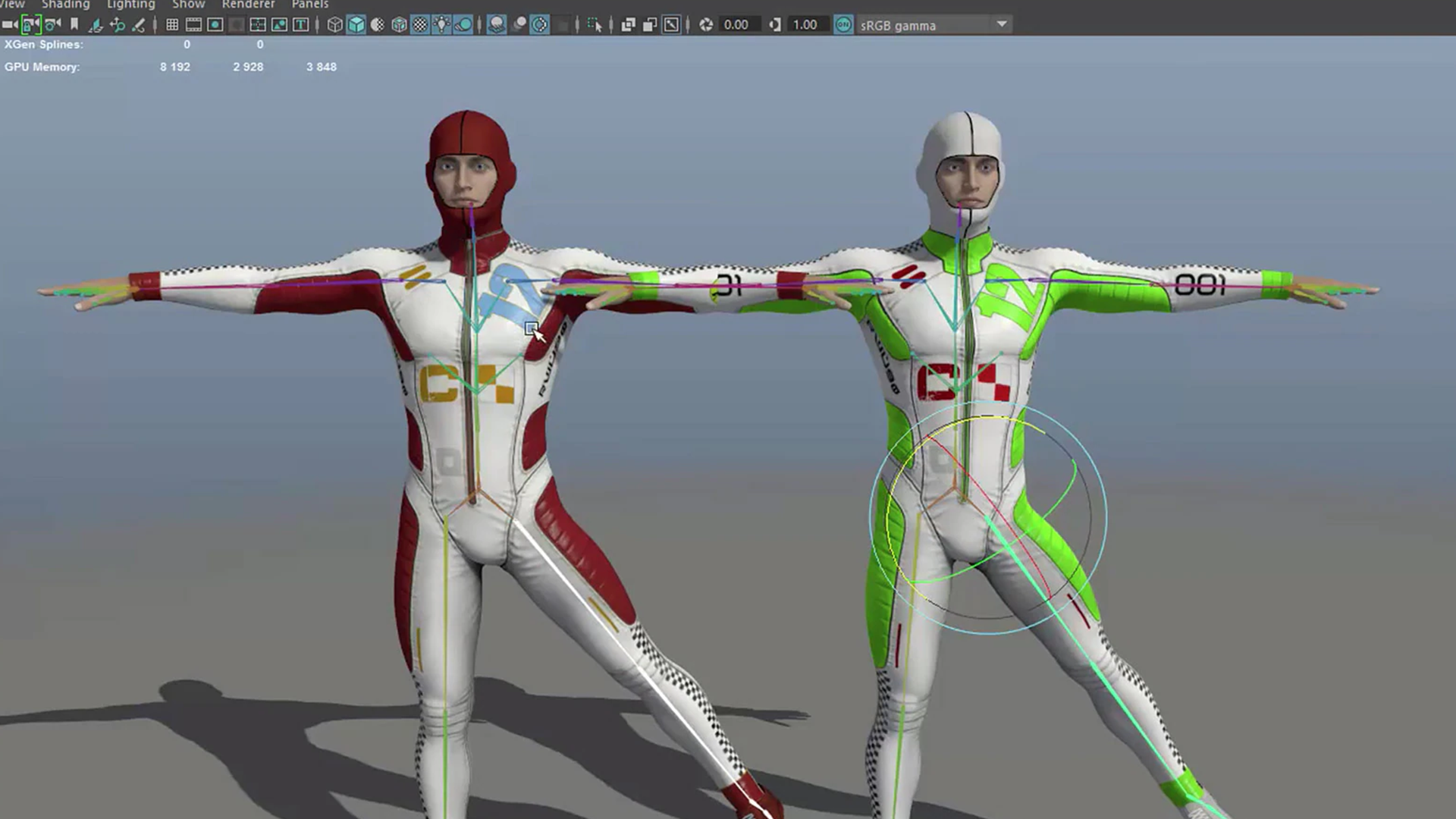
Task: Click the gamma reset icon
Action: pos(774,25)
